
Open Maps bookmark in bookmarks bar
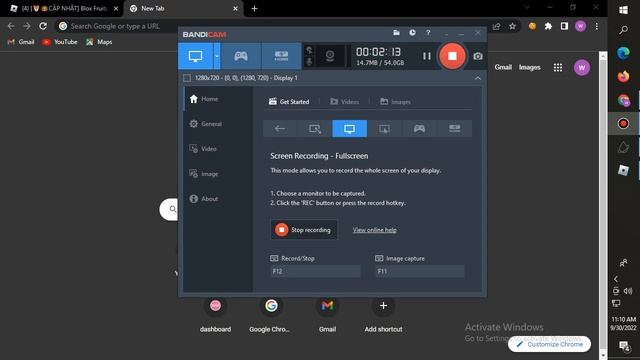click(x=99, y=42)
